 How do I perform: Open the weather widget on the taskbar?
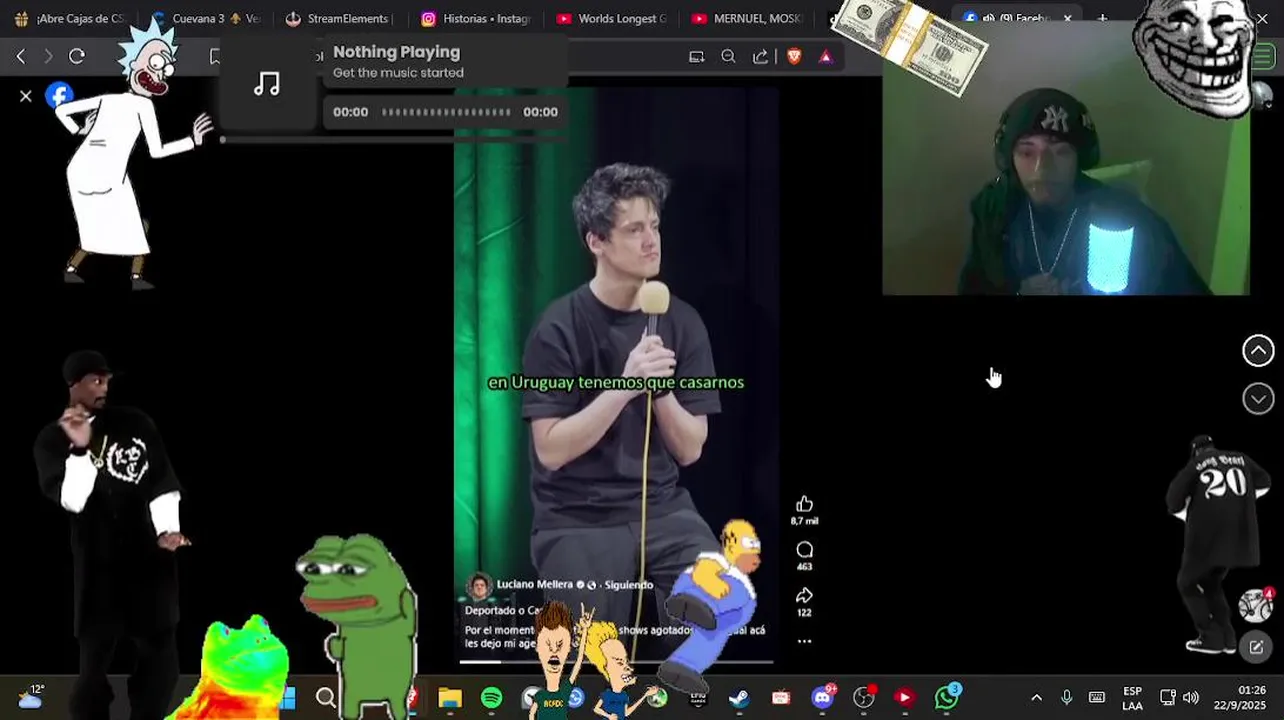[30, 696]
